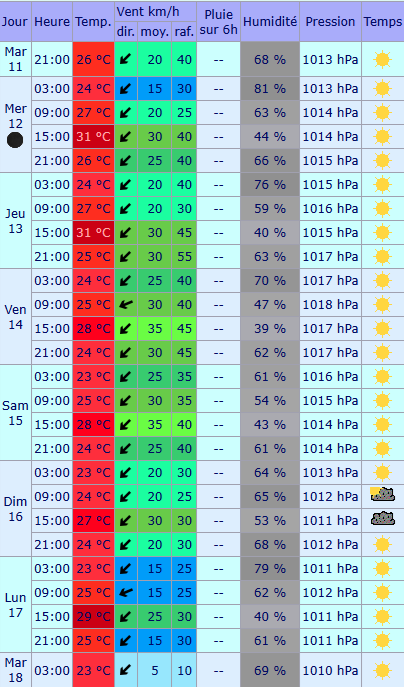The height and width of the screenshot is (687, 404).
Task: Click 31 °C temperature on Mer 12 15:00
Action: point(93,137)
